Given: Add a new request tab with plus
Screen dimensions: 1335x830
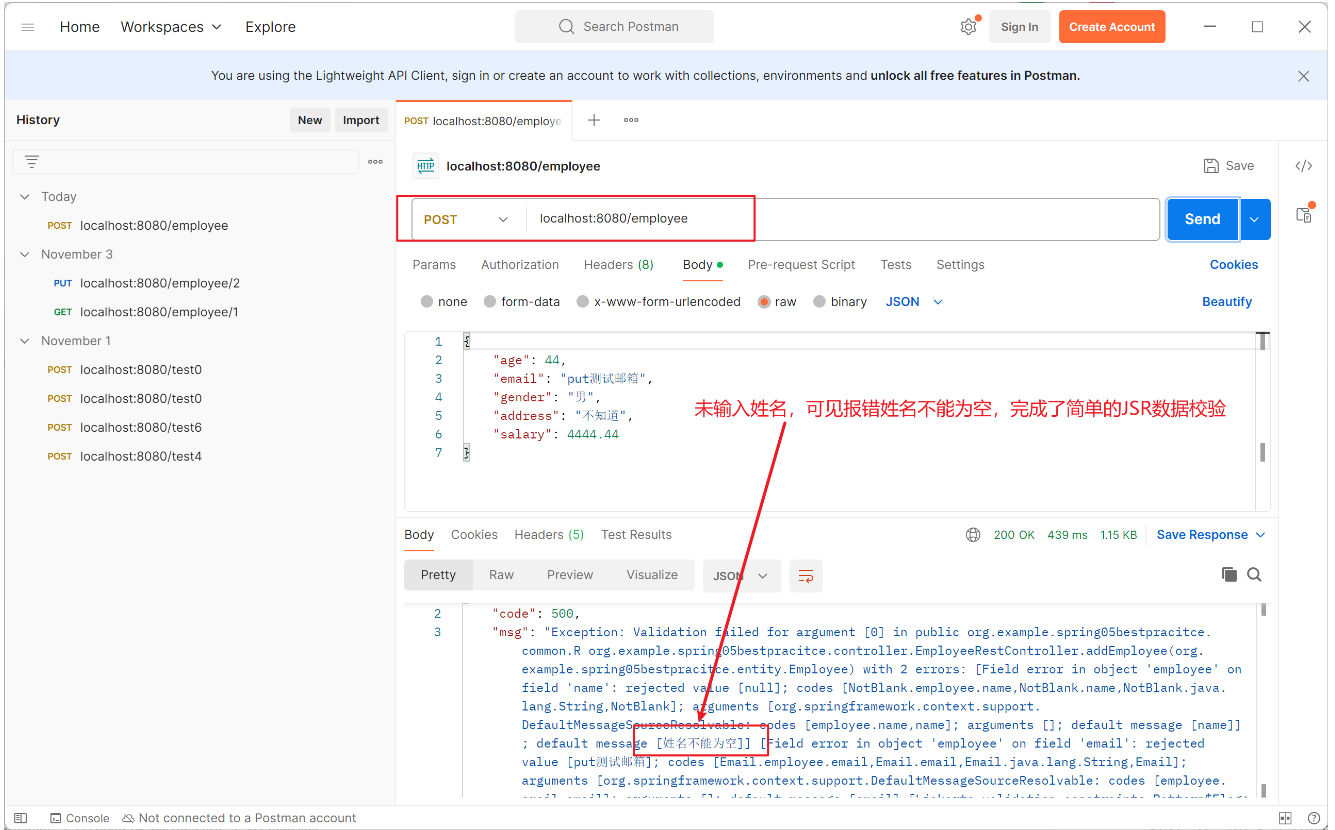Looking at the screenshot, I should pyautogui.click(x=594, y=120).
